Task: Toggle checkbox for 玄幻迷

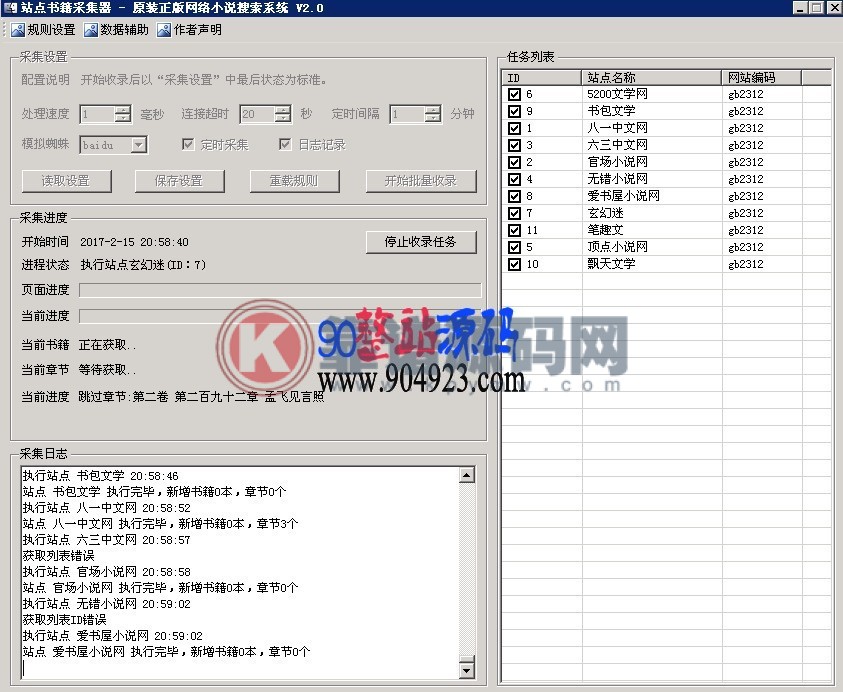Action: (x=515, y=213)
